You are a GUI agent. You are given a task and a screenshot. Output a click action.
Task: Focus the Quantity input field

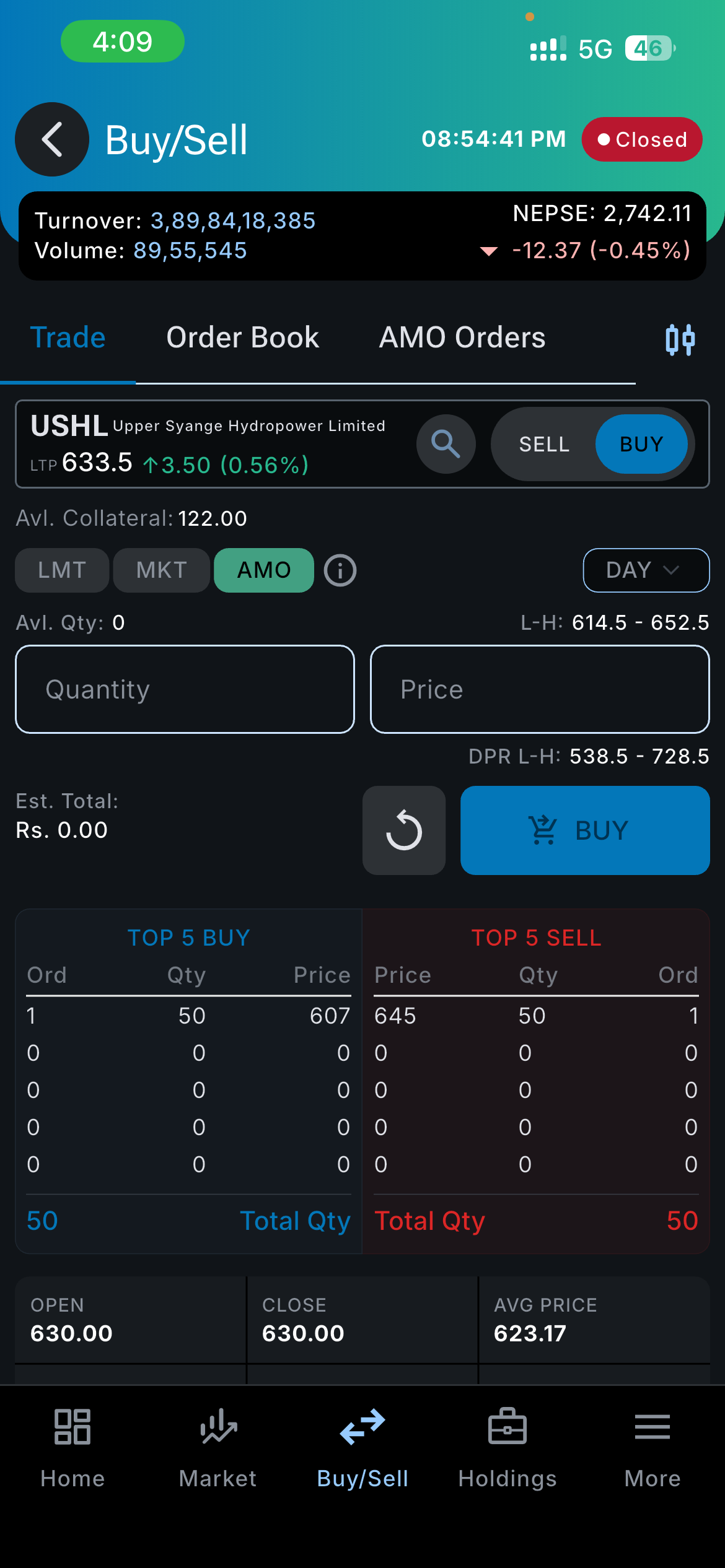click(185, 689)
